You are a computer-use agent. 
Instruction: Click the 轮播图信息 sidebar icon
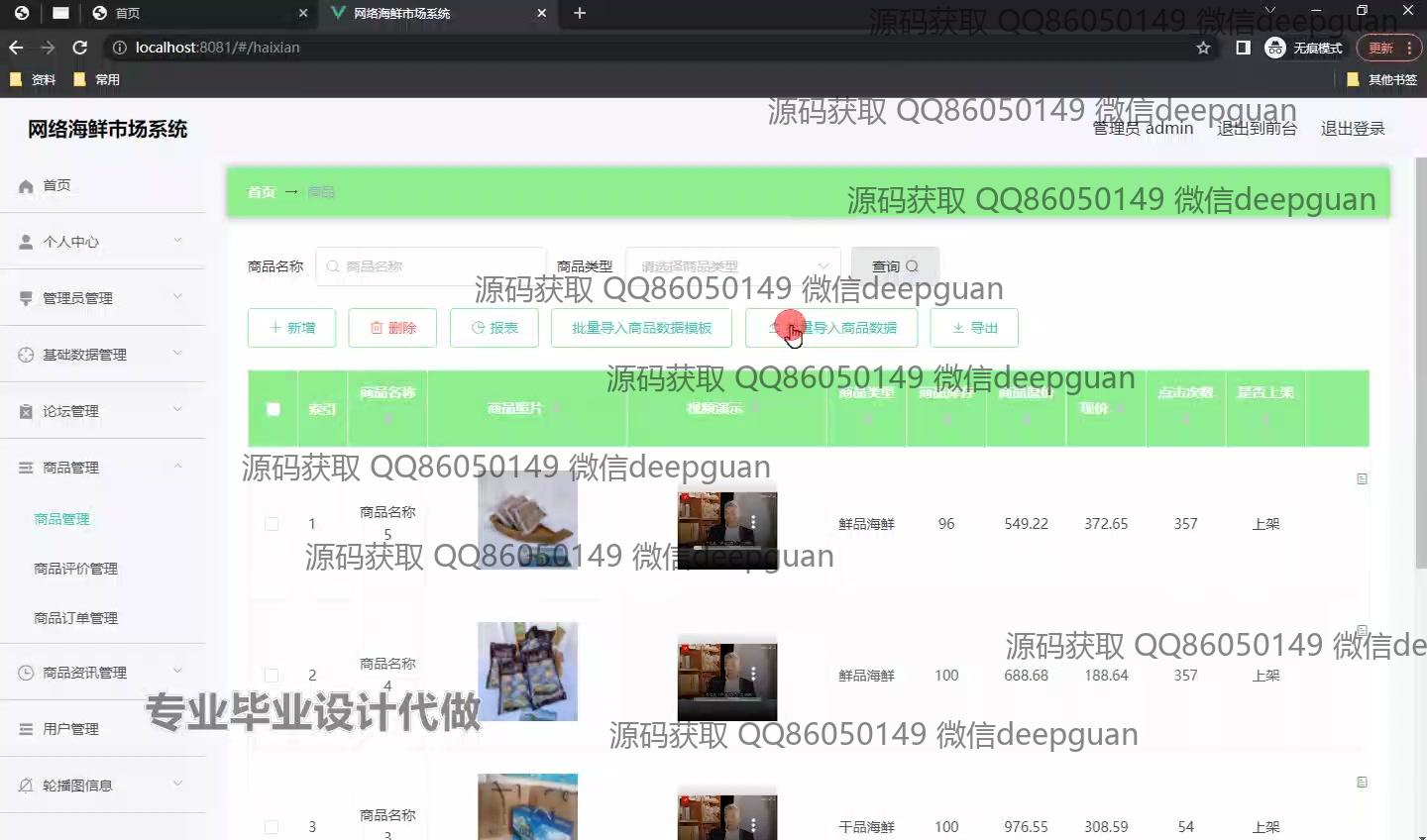click(26, 786)
